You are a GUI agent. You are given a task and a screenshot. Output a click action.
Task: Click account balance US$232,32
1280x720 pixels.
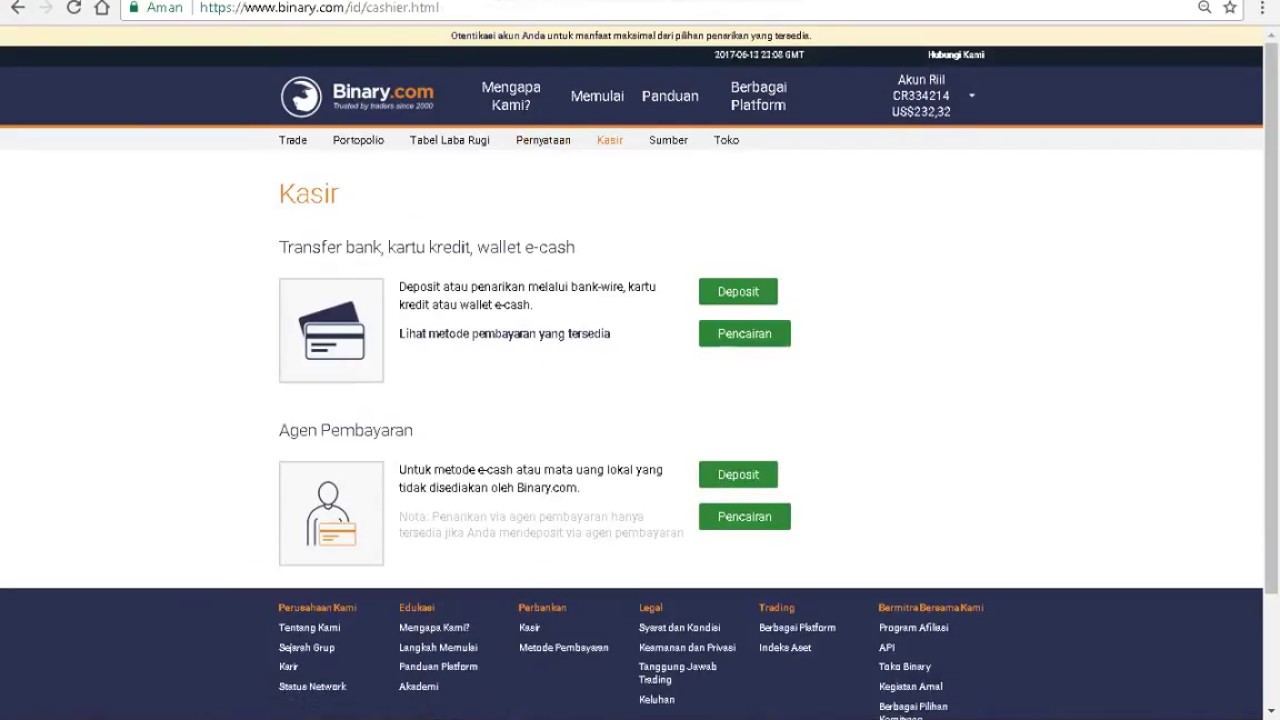coord(921,112)
